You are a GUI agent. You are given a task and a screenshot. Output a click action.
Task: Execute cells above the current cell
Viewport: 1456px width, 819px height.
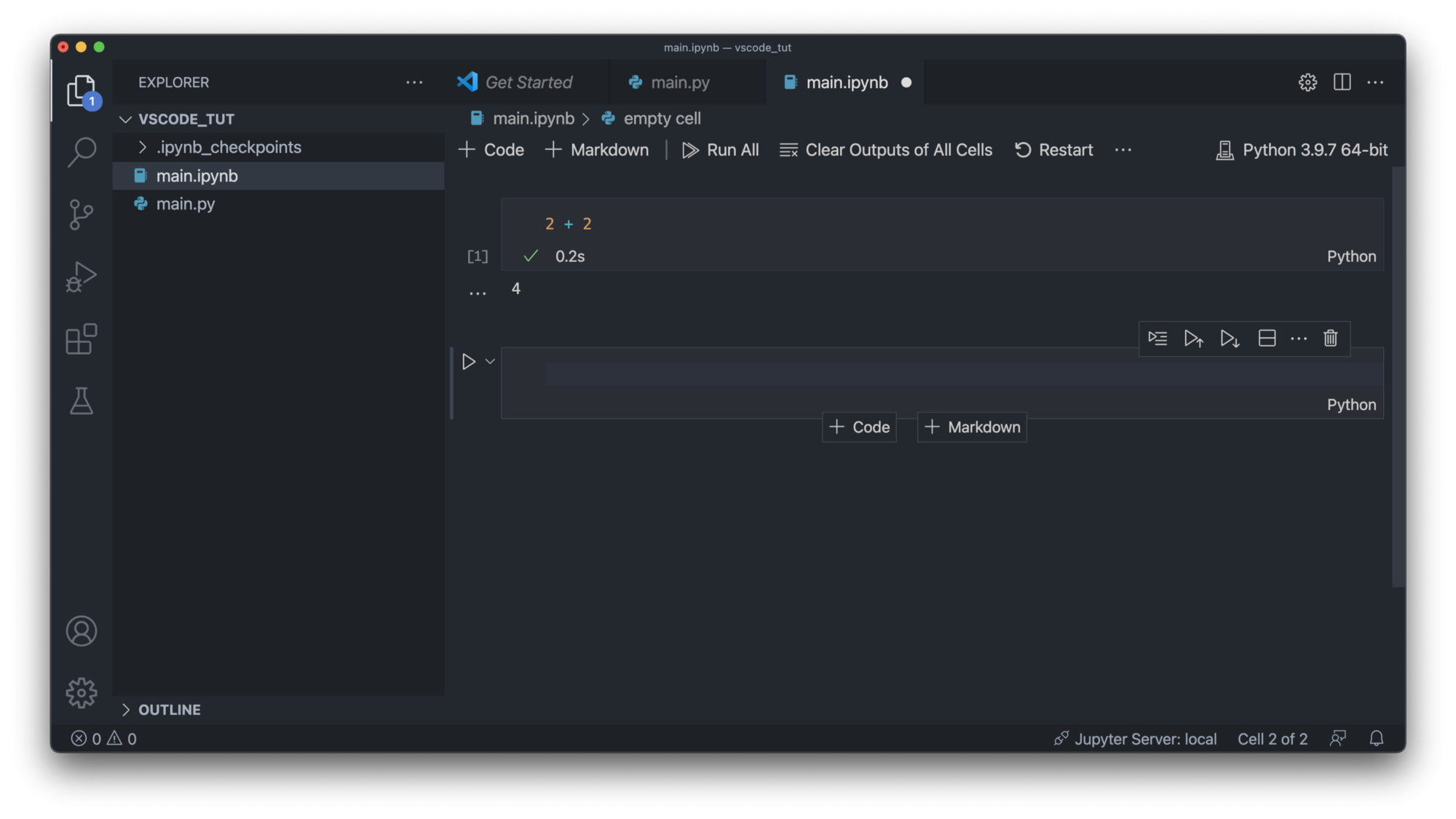(1194, 339)
